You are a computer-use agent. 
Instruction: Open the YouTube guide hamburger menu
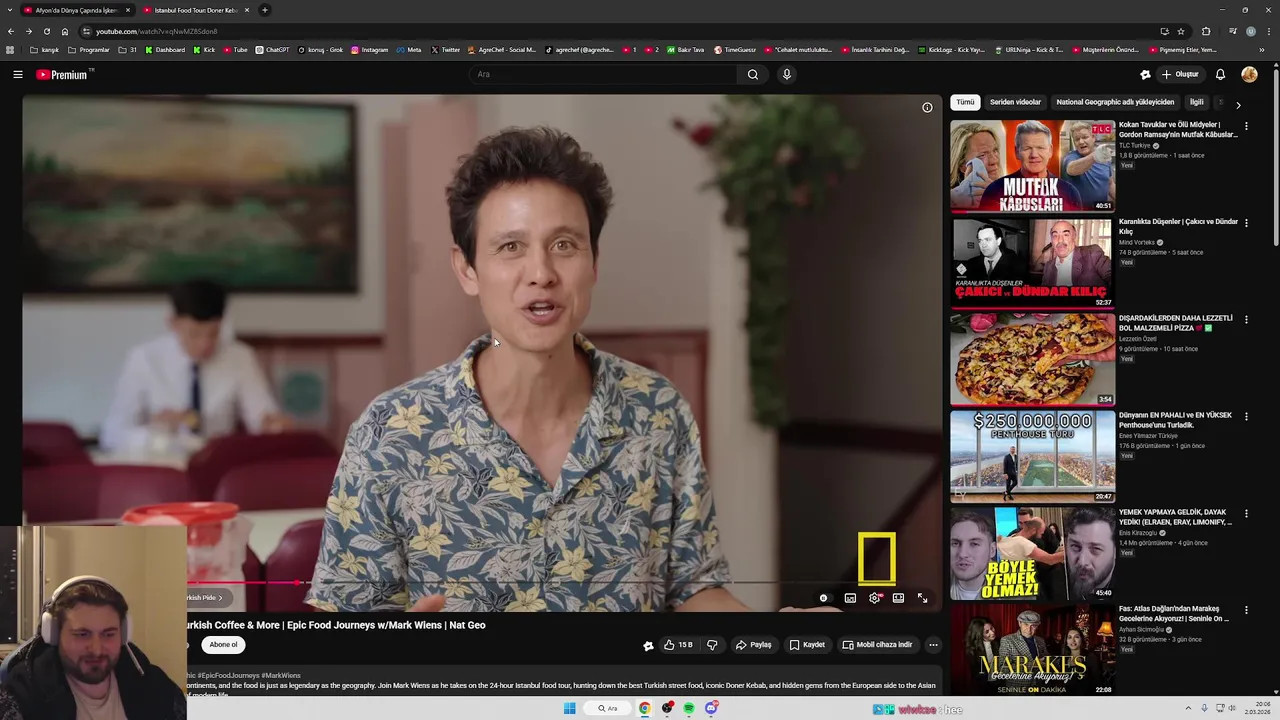coord(18,74)
